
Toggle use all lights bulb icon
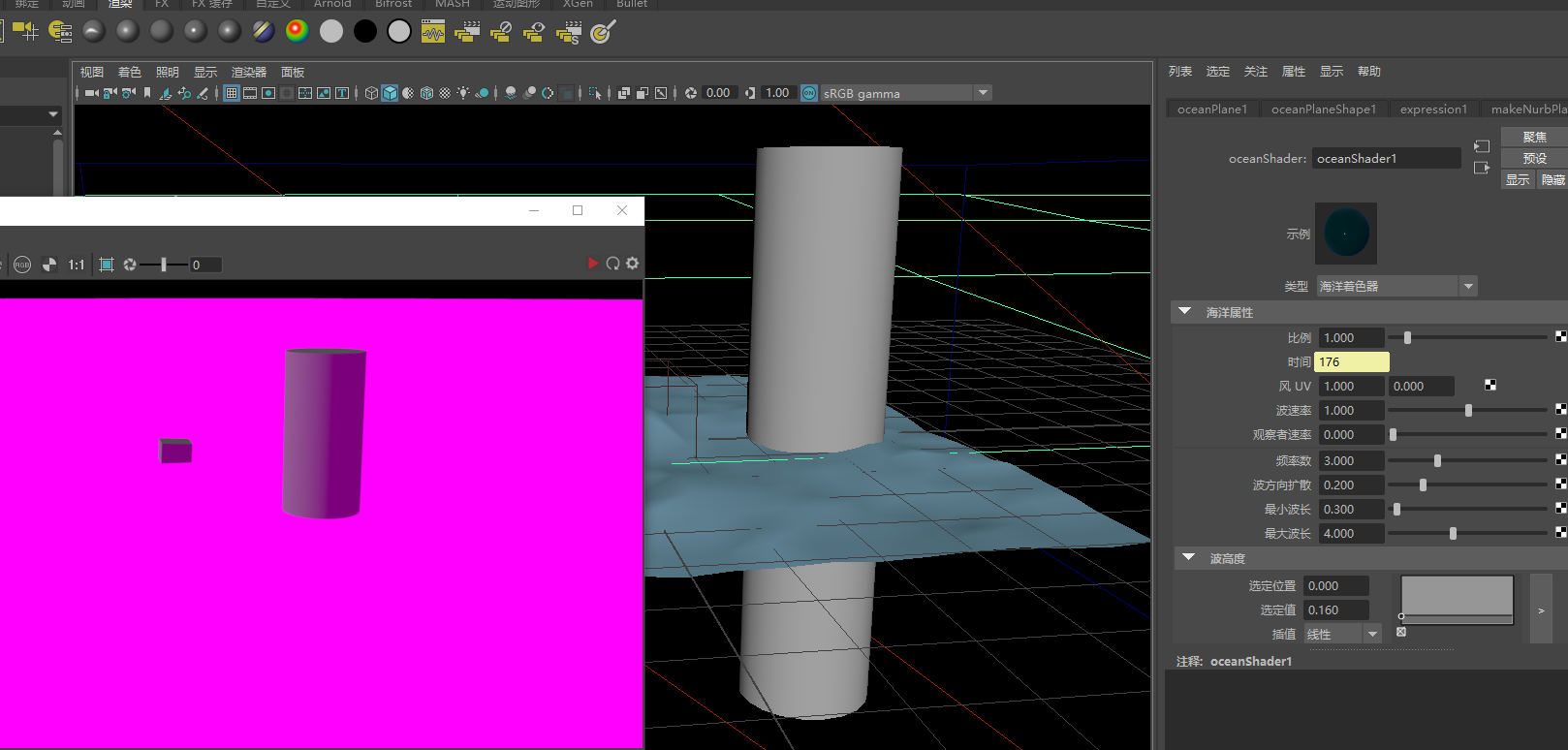point(463,93)
